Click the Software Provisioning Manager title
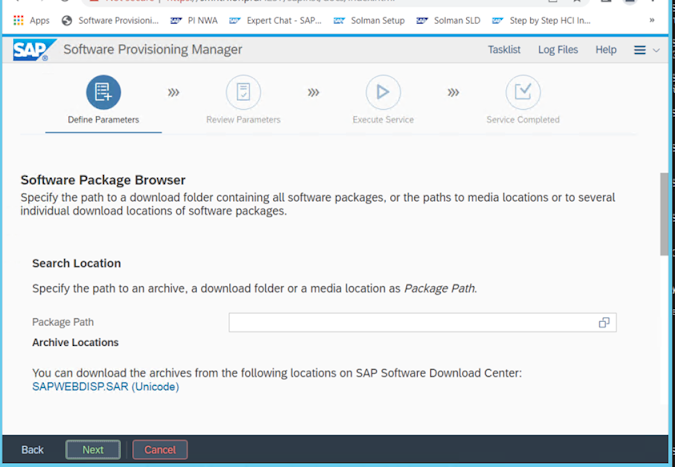The width and height of the screenshot is (675, 467). [153, 50]
